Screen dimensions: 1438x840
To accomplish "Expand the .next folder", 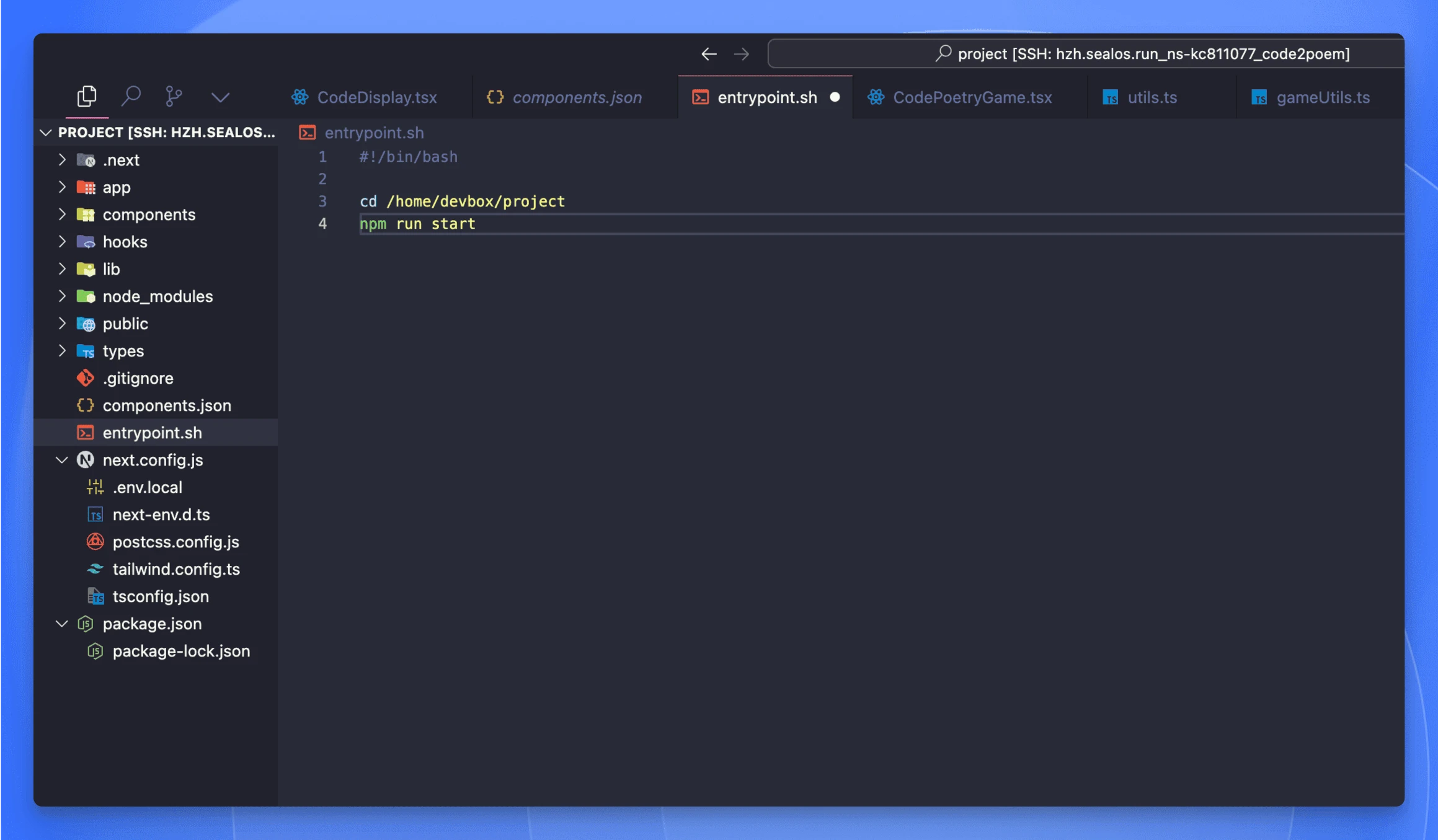I will 62,159.
